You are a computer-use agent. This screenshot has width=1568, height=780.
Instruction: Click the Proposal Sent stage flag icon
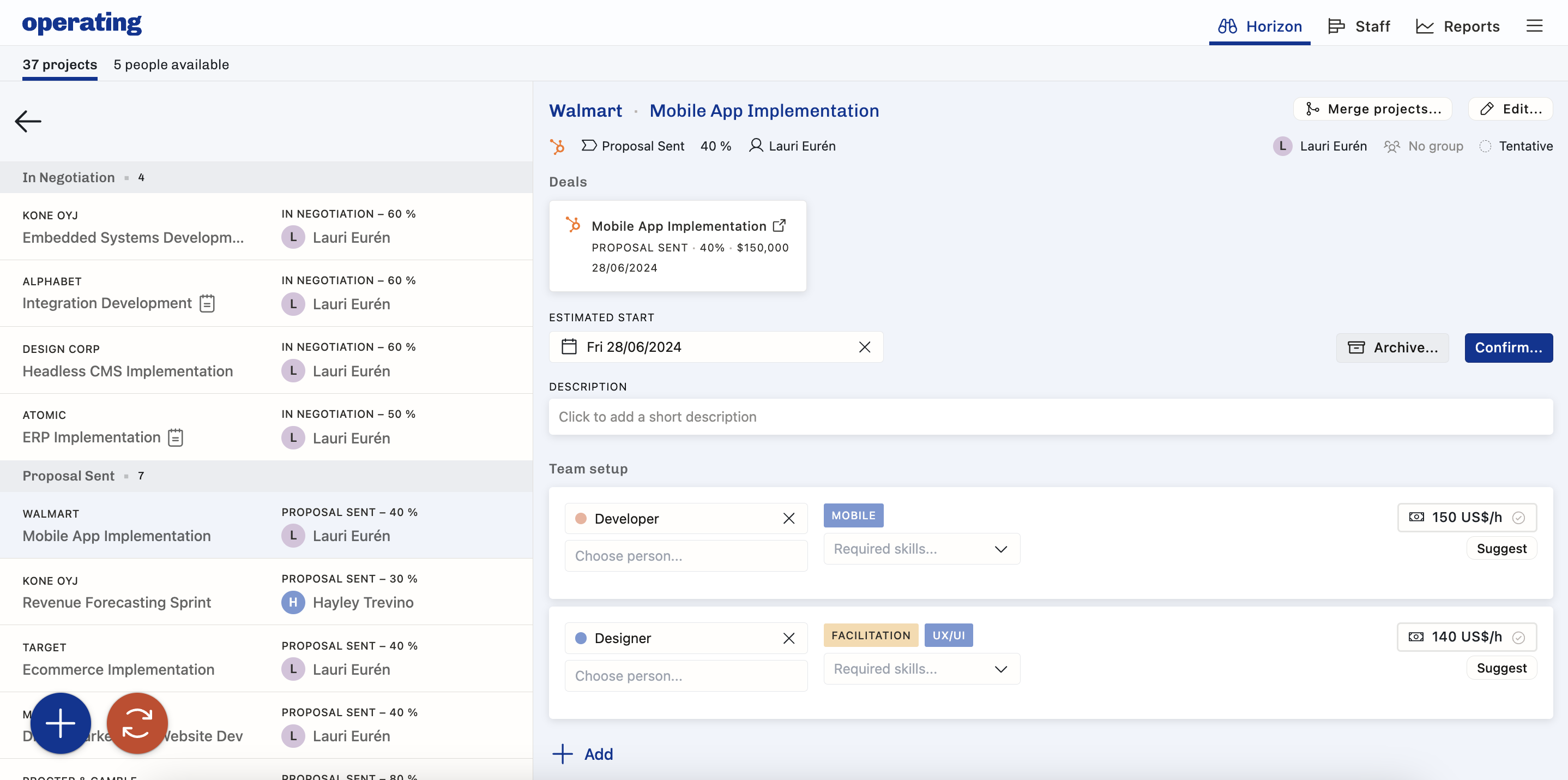589,146
